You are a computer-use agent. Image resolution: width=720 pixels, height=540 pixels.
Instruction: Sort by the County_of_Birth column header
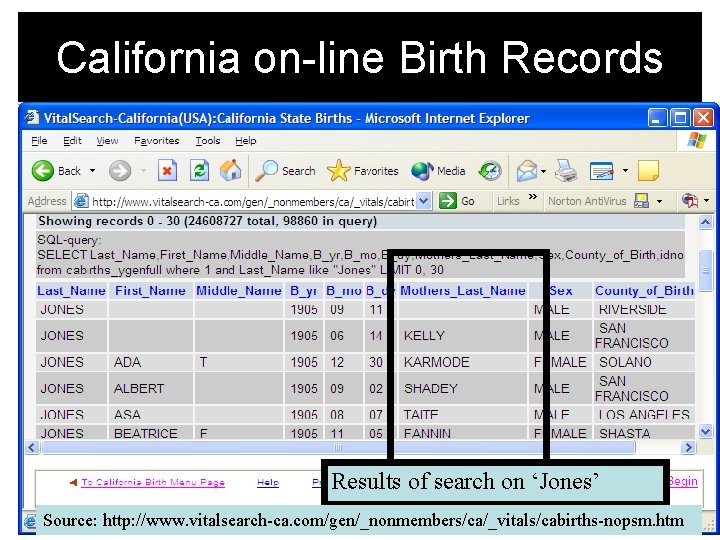click(644, 291)
